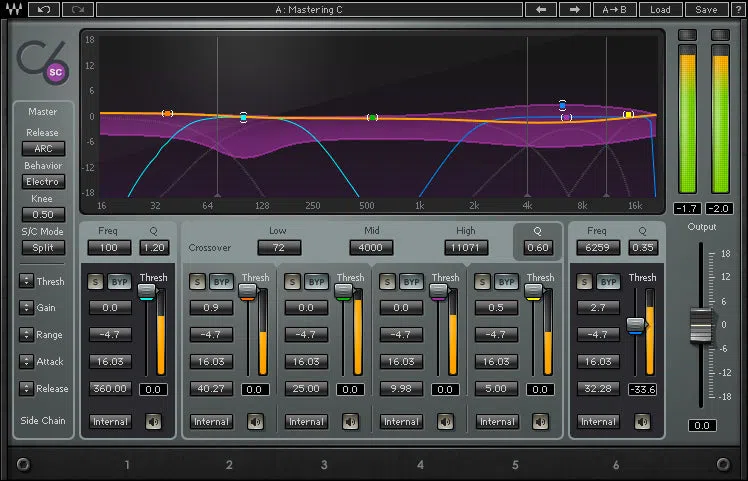Go to previous preset with left arrow
The width and height of the screenshot is (748, 481).
[x=540, y=10]
